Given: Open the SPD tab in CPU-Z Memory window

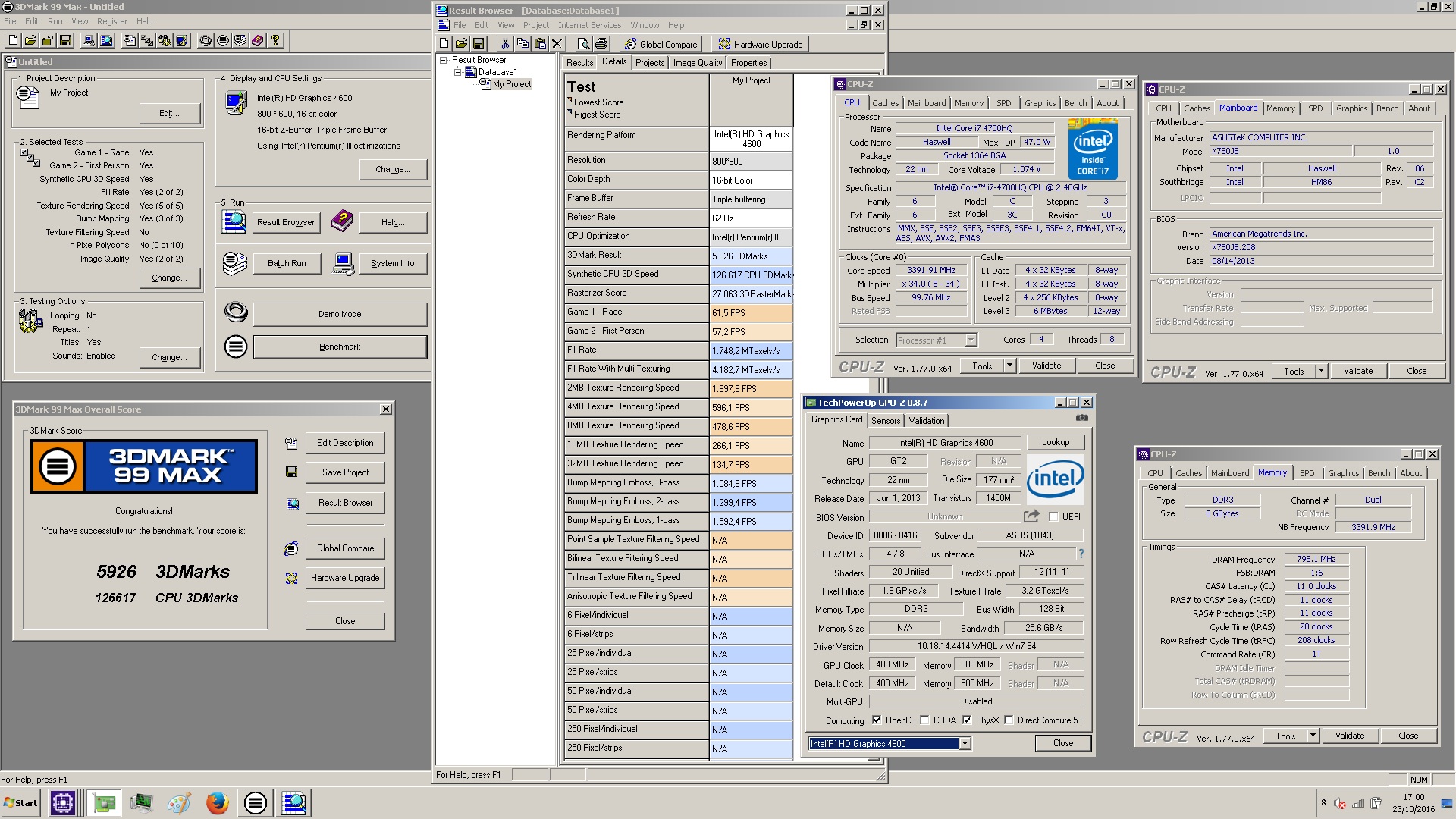Looking at the screenshot, I should [1307, 473].
